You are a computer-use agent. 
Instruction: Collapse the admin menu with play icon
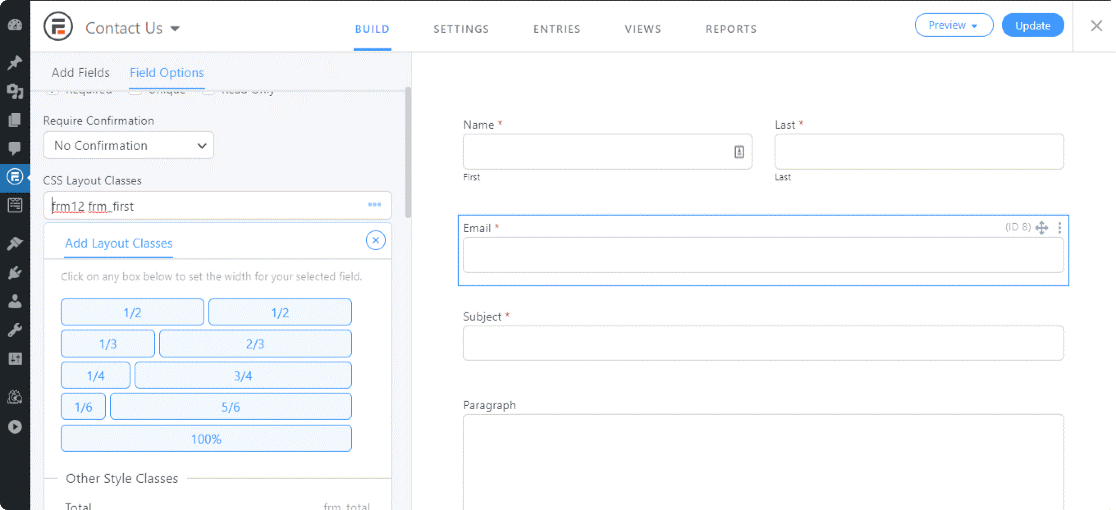pyautogui.click(x=14, y=427)
